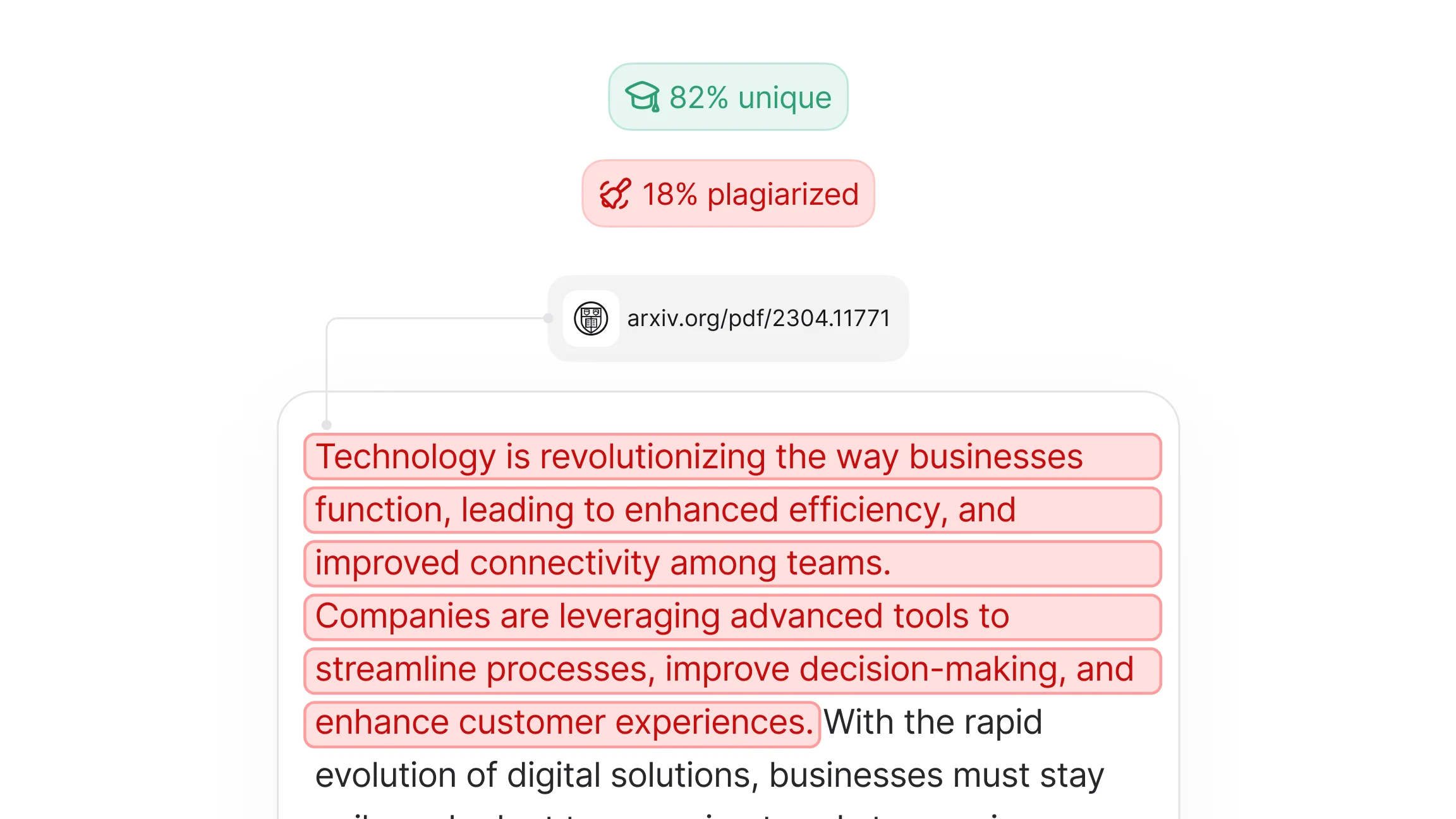Expand the arxiv.org source details chip
This screenshot has height=819, width=1456.
728,318
